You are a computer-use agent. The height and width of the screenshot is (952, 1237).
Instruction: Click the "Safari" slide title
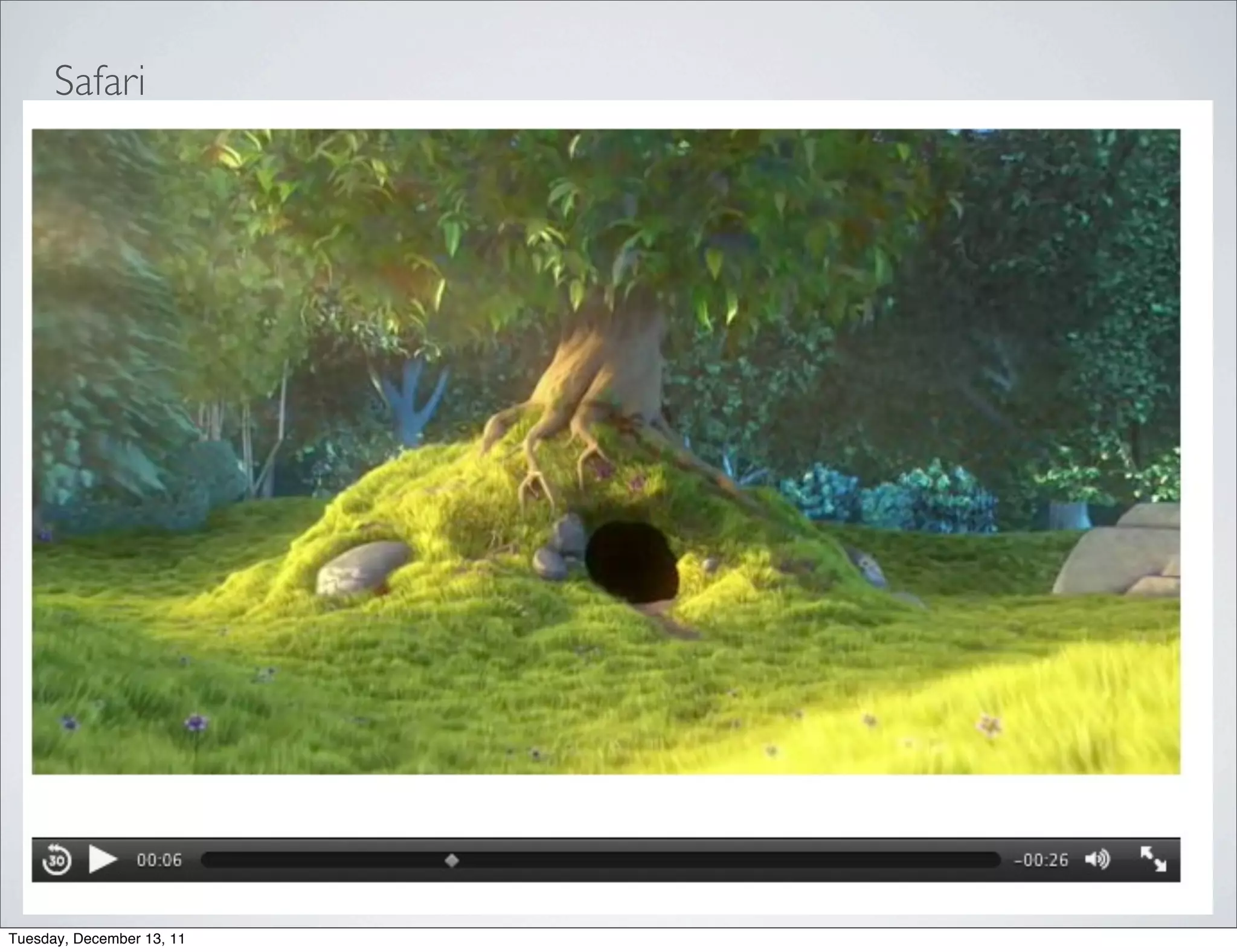pyautogui.click(x=100, y=81)
